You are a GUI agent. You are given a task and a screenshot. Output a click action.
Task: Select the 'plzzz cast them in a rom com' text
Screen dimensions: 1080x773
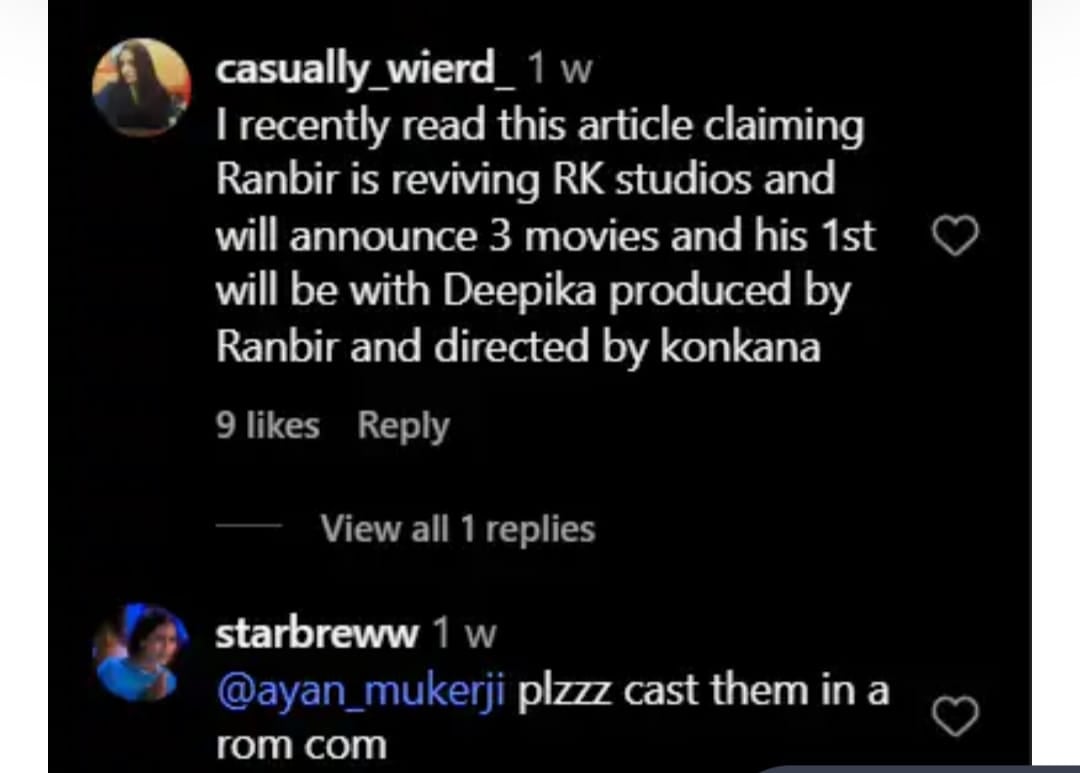pyautogui.click(x=552, y=717)
